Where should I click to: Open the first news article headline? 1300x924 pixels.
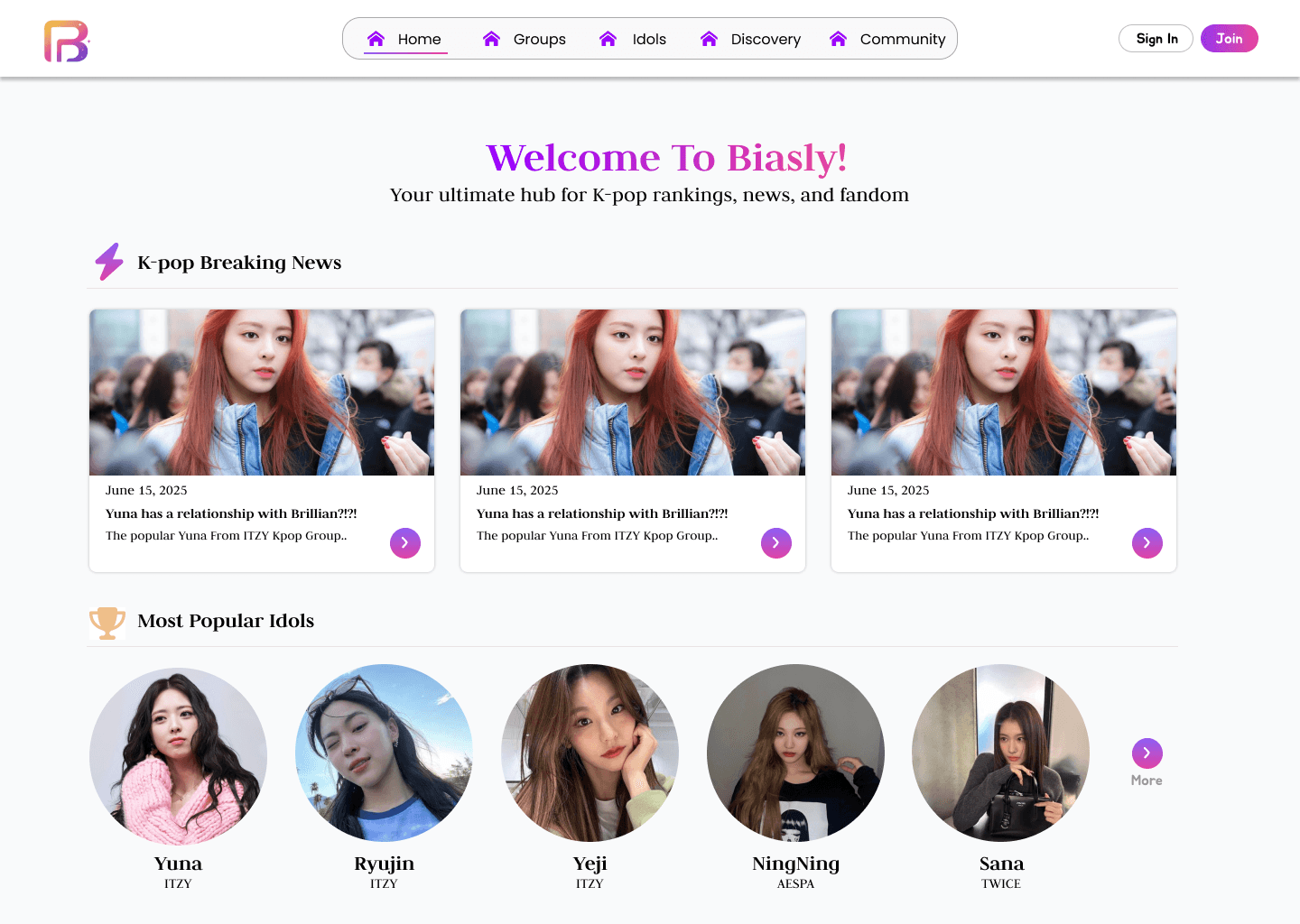231,513
